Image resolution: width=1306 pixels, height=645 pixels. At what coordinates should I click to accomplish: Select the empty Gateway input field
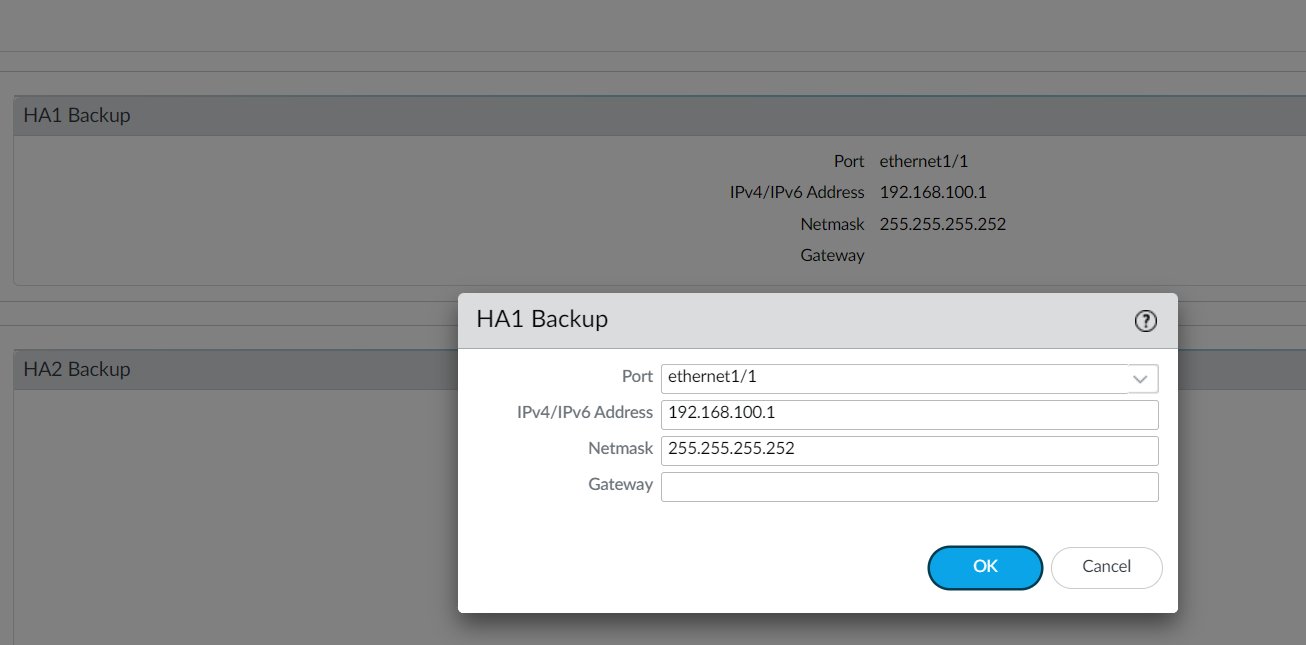pyautogui.click(x=908, y=486)
